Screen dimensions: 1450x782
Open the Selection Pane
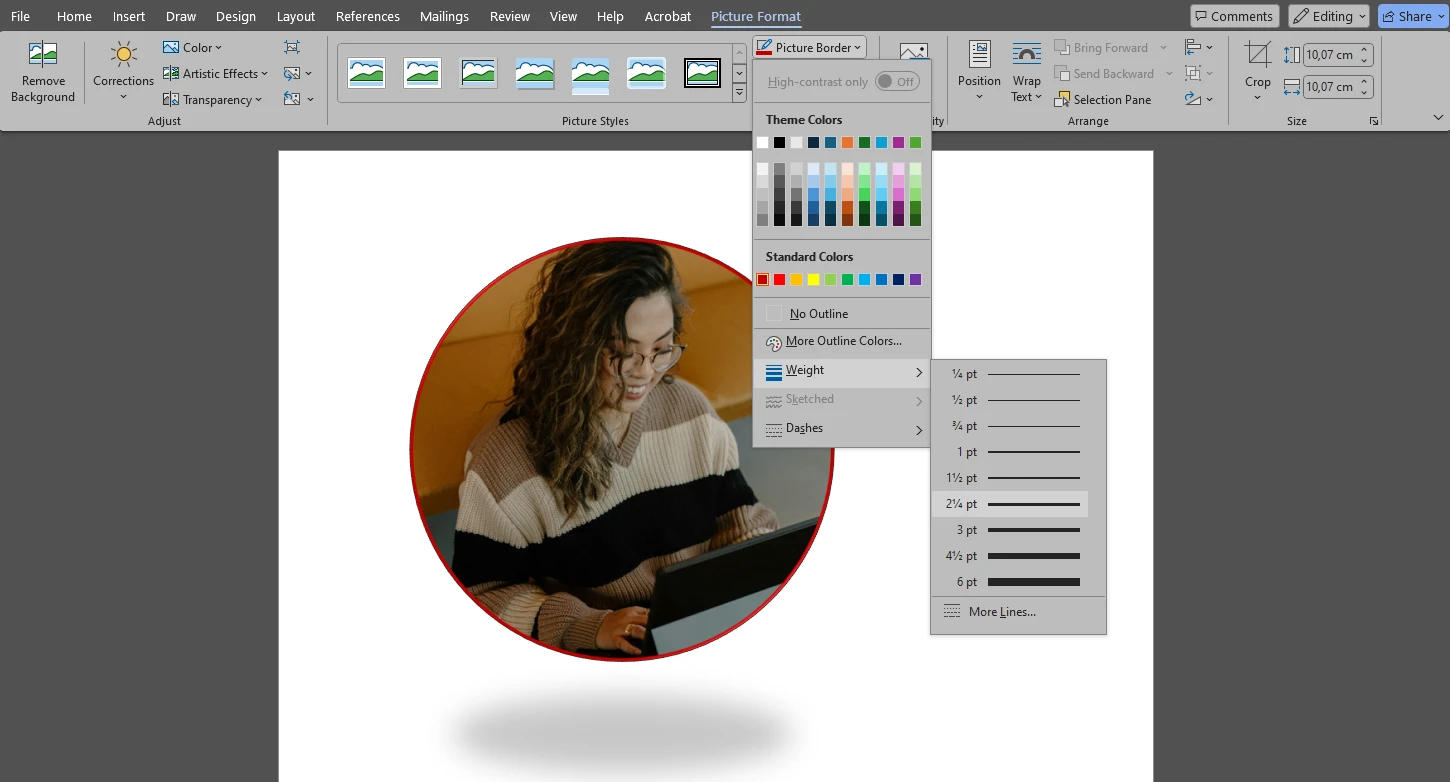pos(1102,99)
